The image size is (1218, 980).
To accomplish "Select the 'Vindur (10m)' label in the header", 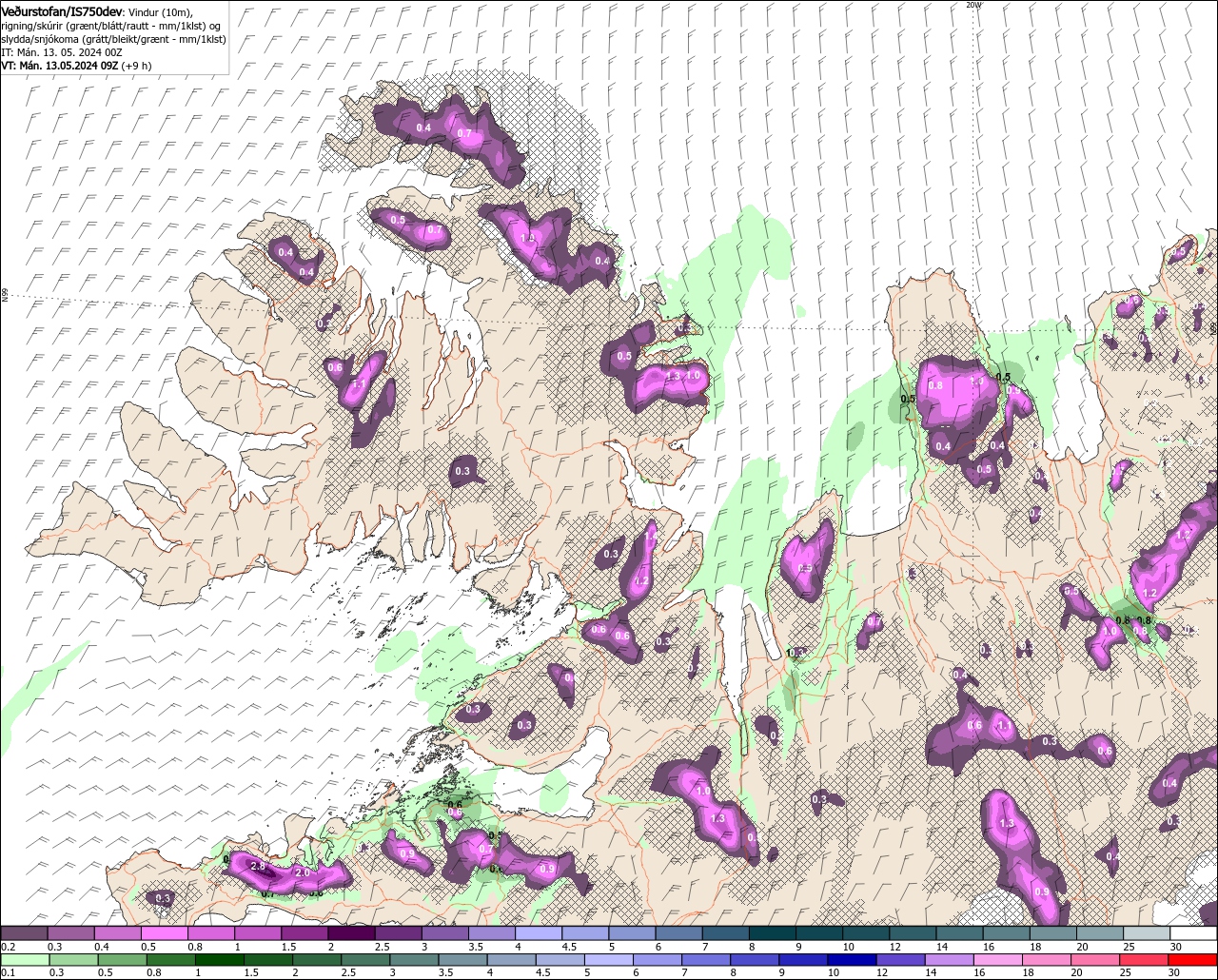I will [159, 11].
